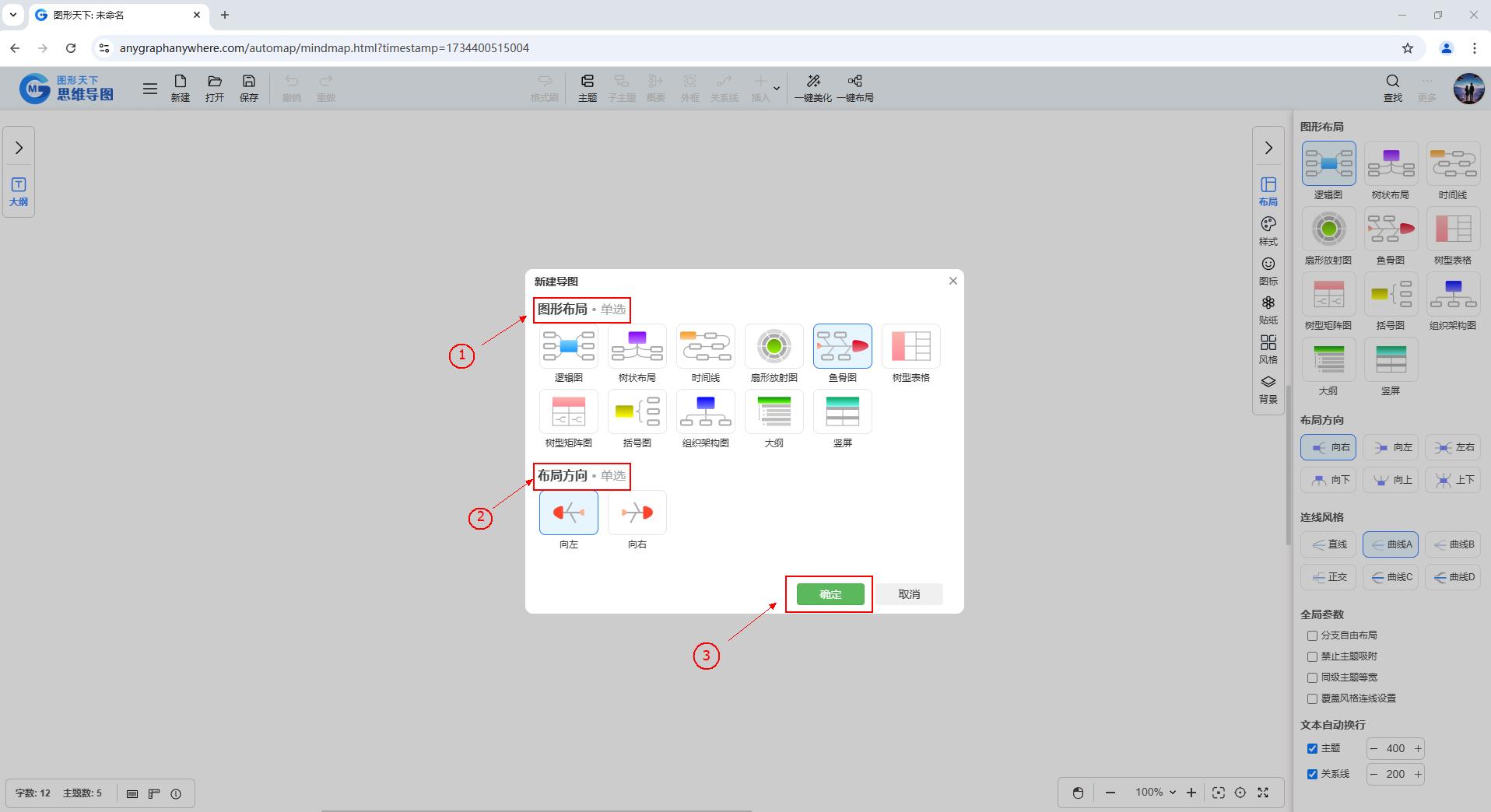Pick the 组织架构图 layout in the dialog
The width and height of the screenshot is (1491, 812).
[x=705, y=412]
